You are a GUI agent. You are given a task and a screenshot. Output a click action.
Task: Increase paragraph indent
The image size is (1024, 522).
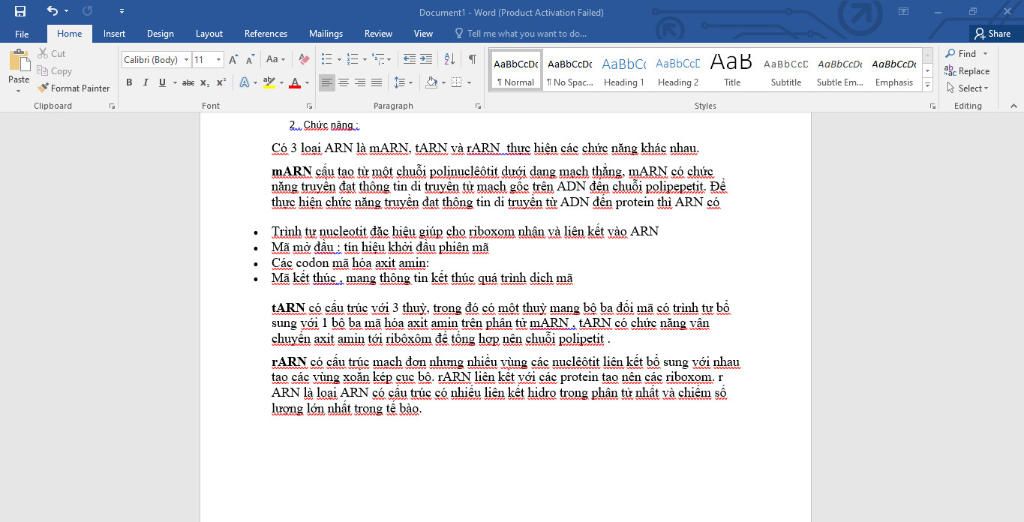click(x=426, y=59)
